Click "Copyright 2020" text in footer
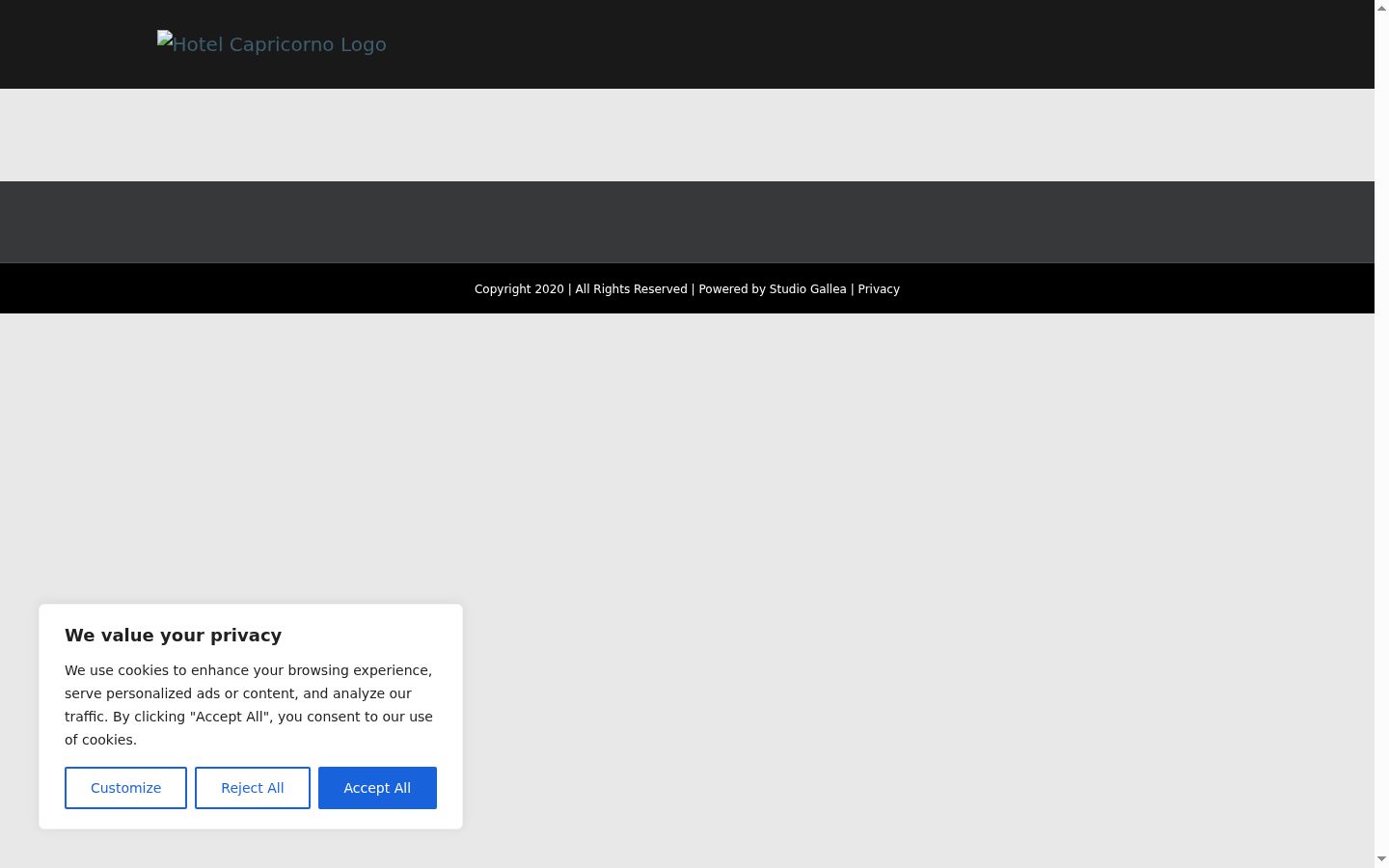 tap(519, 289)
